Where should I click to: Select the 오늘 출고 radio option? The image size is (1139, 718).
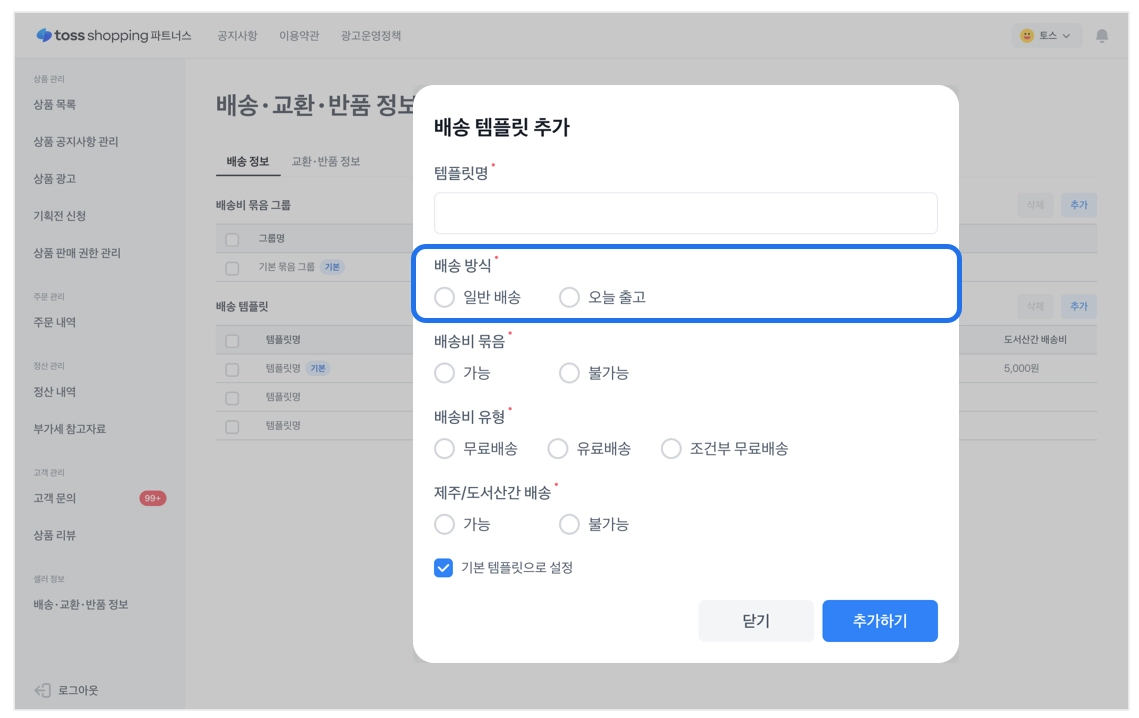point(569,297)
